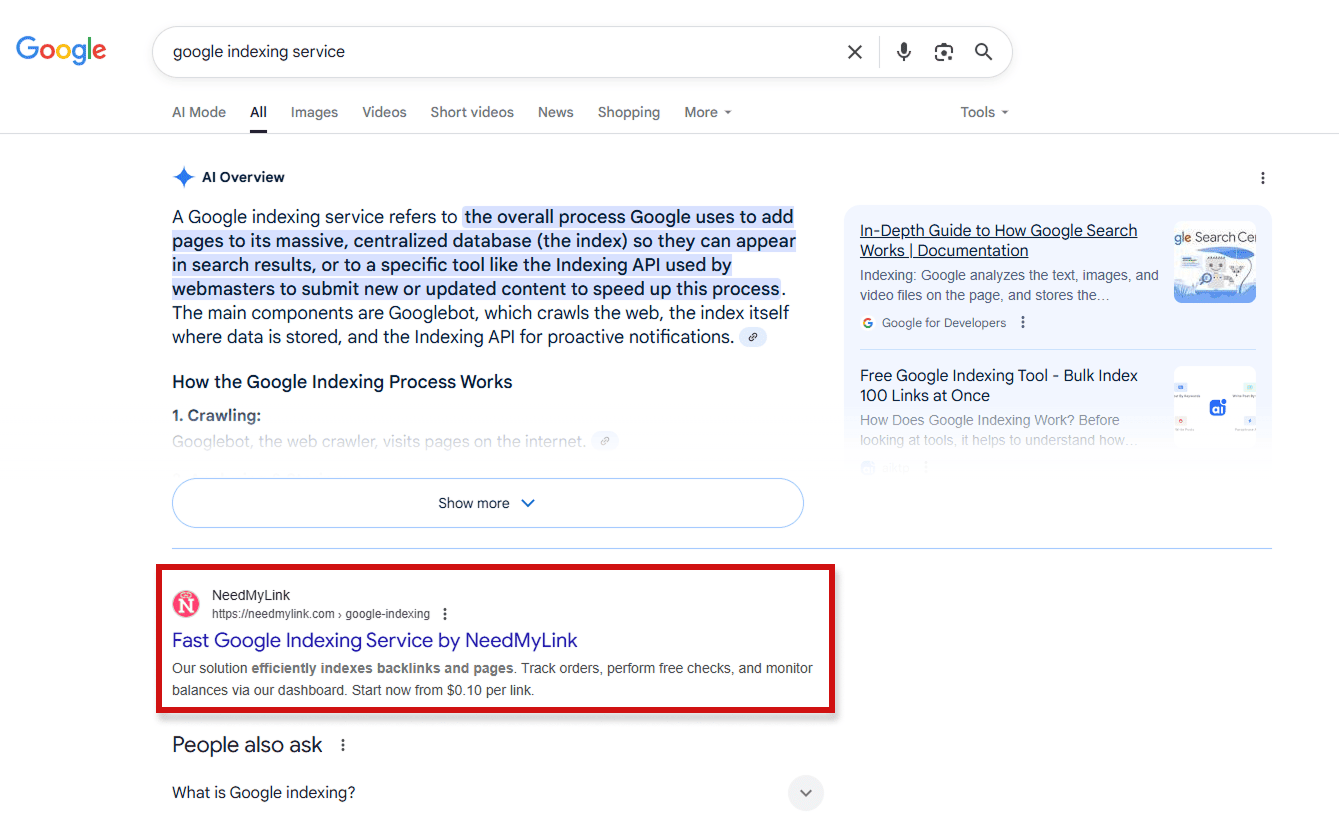Open the Fast Google Indexing Service result
The height and width of the screenshot is (817, 1339).
[x=374, y=640]
